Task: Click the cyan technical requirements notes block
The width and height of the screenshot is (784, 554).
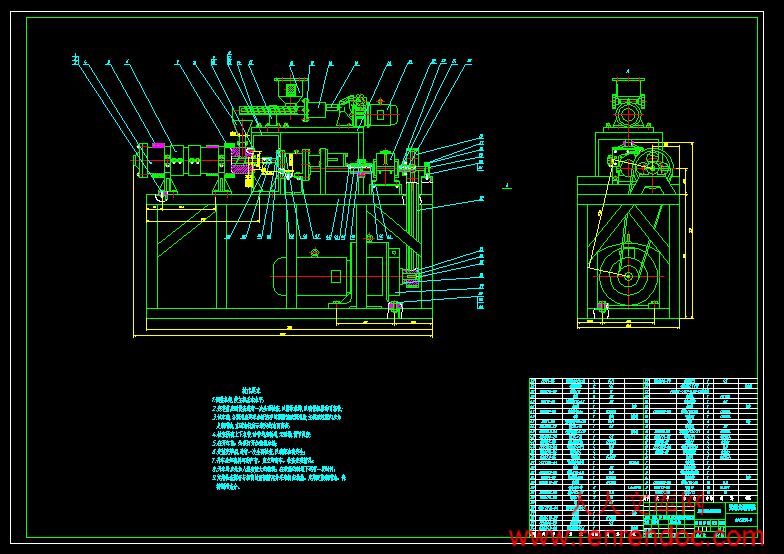Action: [279, 438]
